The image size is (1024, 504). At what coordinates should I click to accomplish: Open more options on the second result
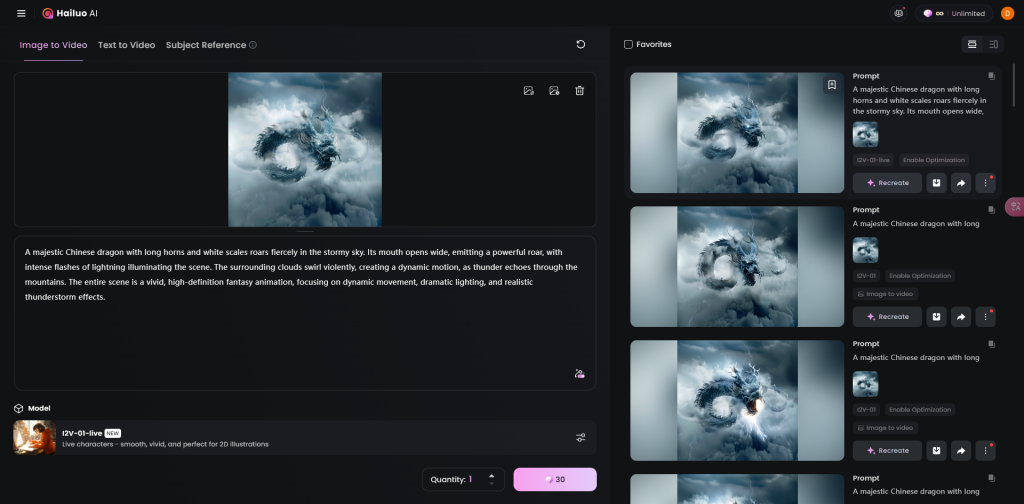985,317
